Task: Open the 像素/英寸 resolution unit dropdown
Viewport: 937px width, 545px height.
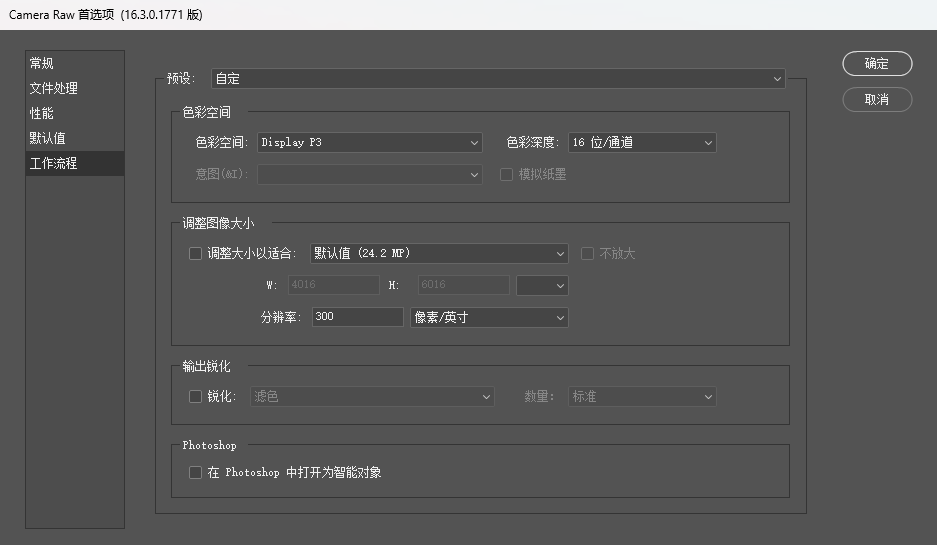Action: pos(489,317)
